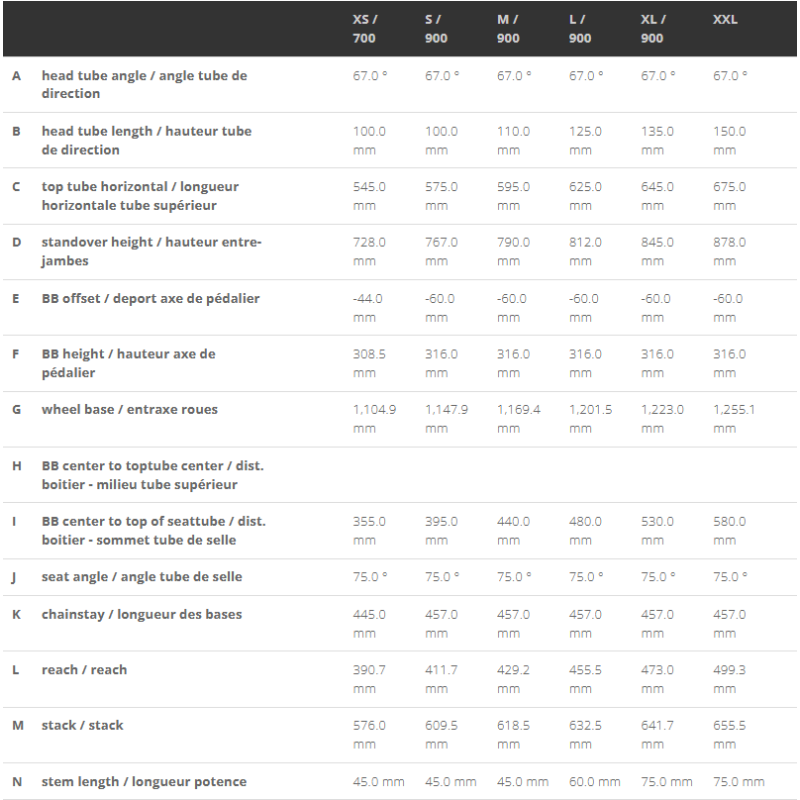Select the 499.3 mm reach value
The height and width of the screenshot is (800, 800).
coord(729,679)
